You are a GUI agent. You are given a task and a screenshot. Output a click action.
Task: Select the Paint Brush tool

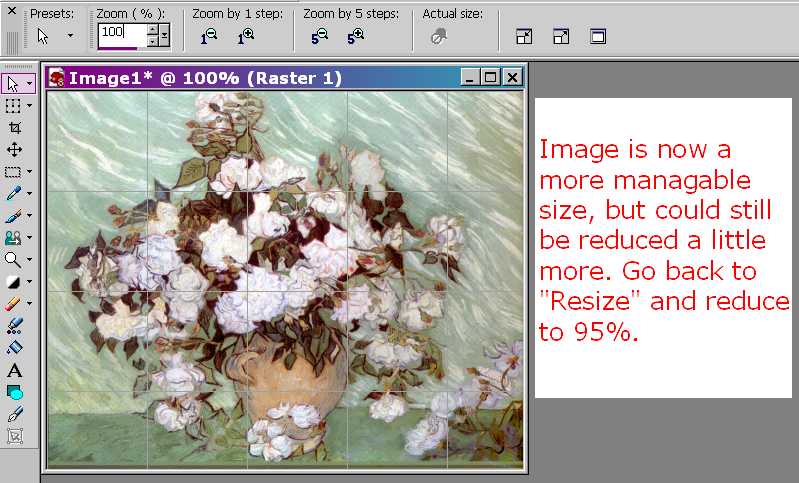coord(13,216)
